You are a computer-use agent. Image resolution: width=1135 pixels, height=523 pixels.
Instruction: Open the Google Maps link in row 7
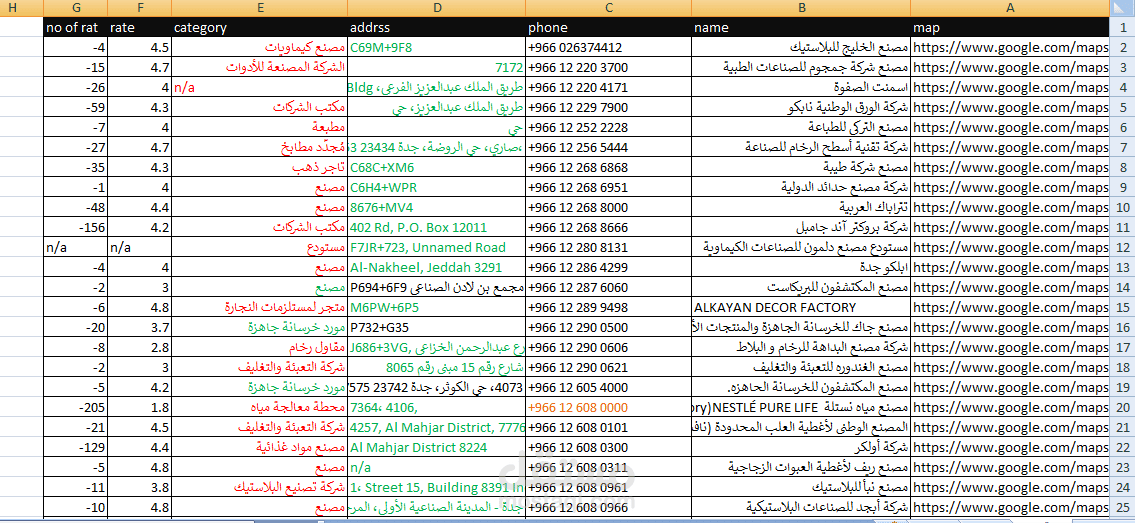click(x=1010, y=148)
